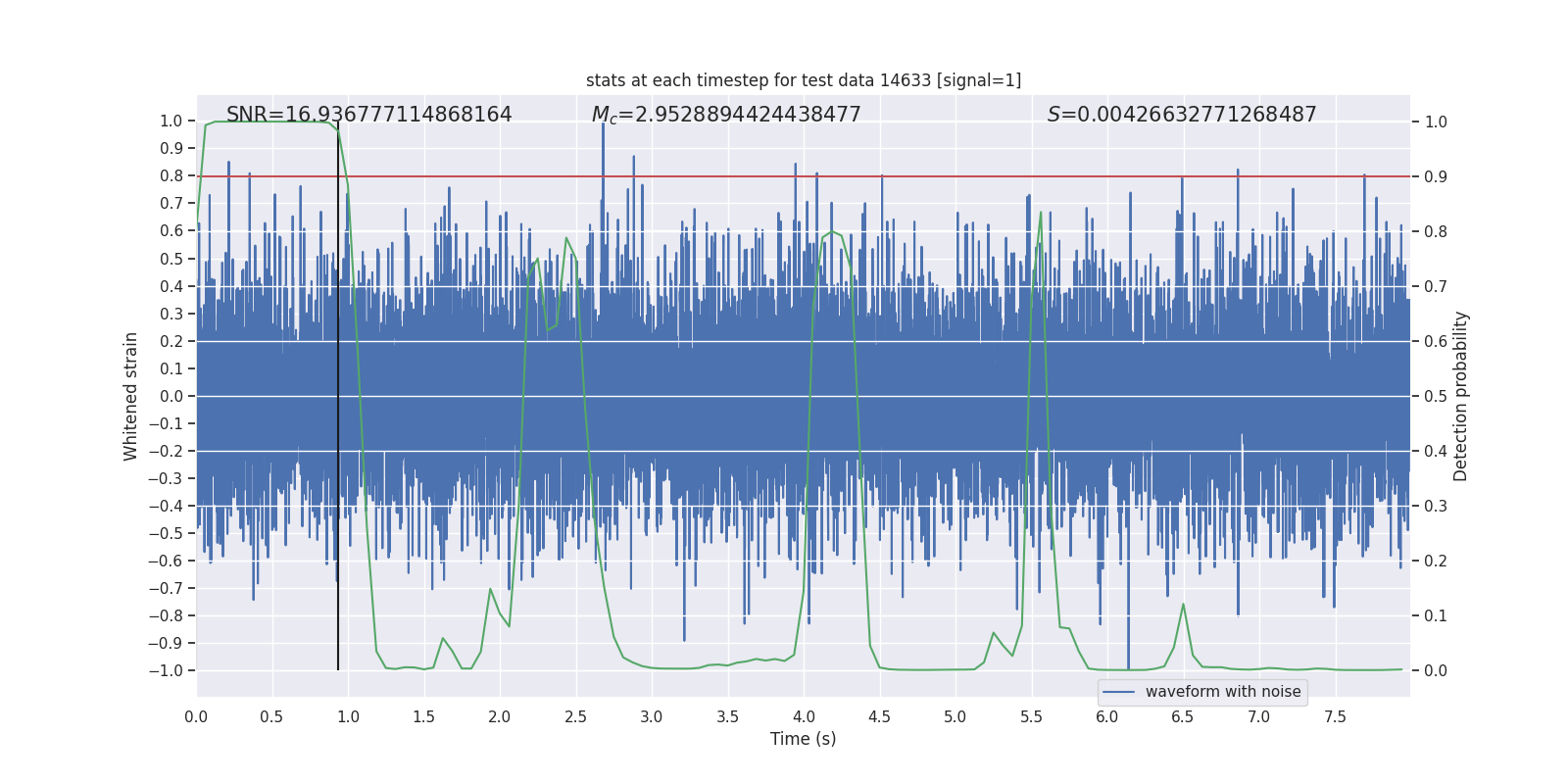Click the 0.0 tick on the Detection probability axis

coord(1436,671)
